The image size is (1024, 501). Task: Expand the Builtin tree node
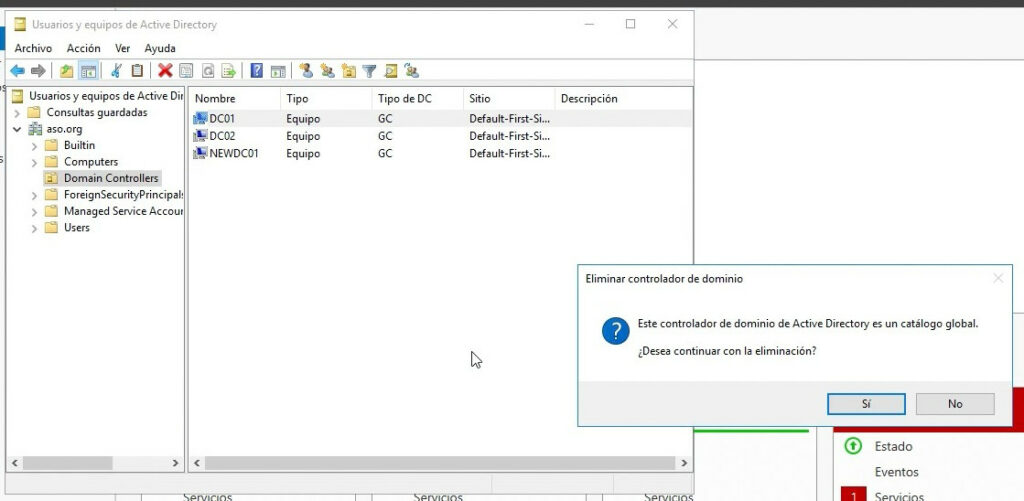pyautogui.click(x=35, y=146)
